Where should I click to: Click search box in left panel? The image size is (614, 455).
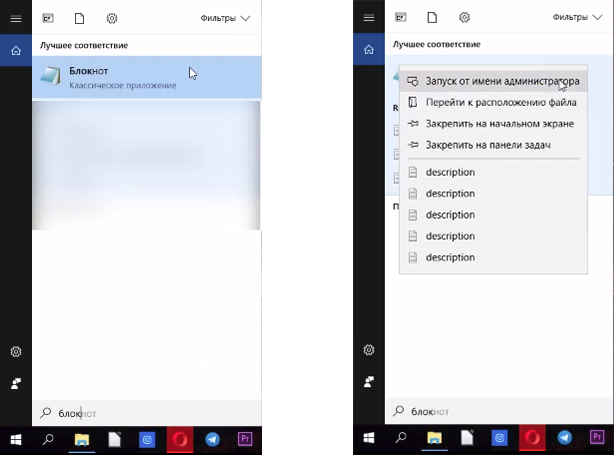click(147, 413)
